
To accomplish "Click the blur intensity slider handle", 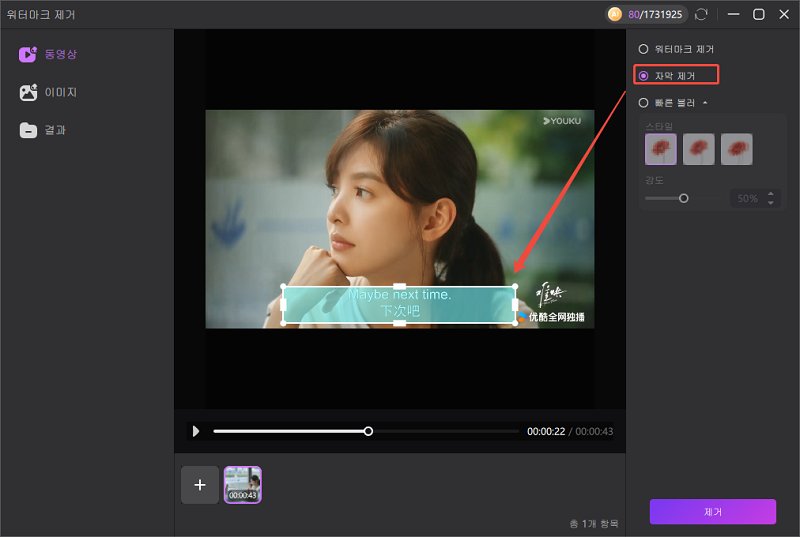I will click(684, 198).
